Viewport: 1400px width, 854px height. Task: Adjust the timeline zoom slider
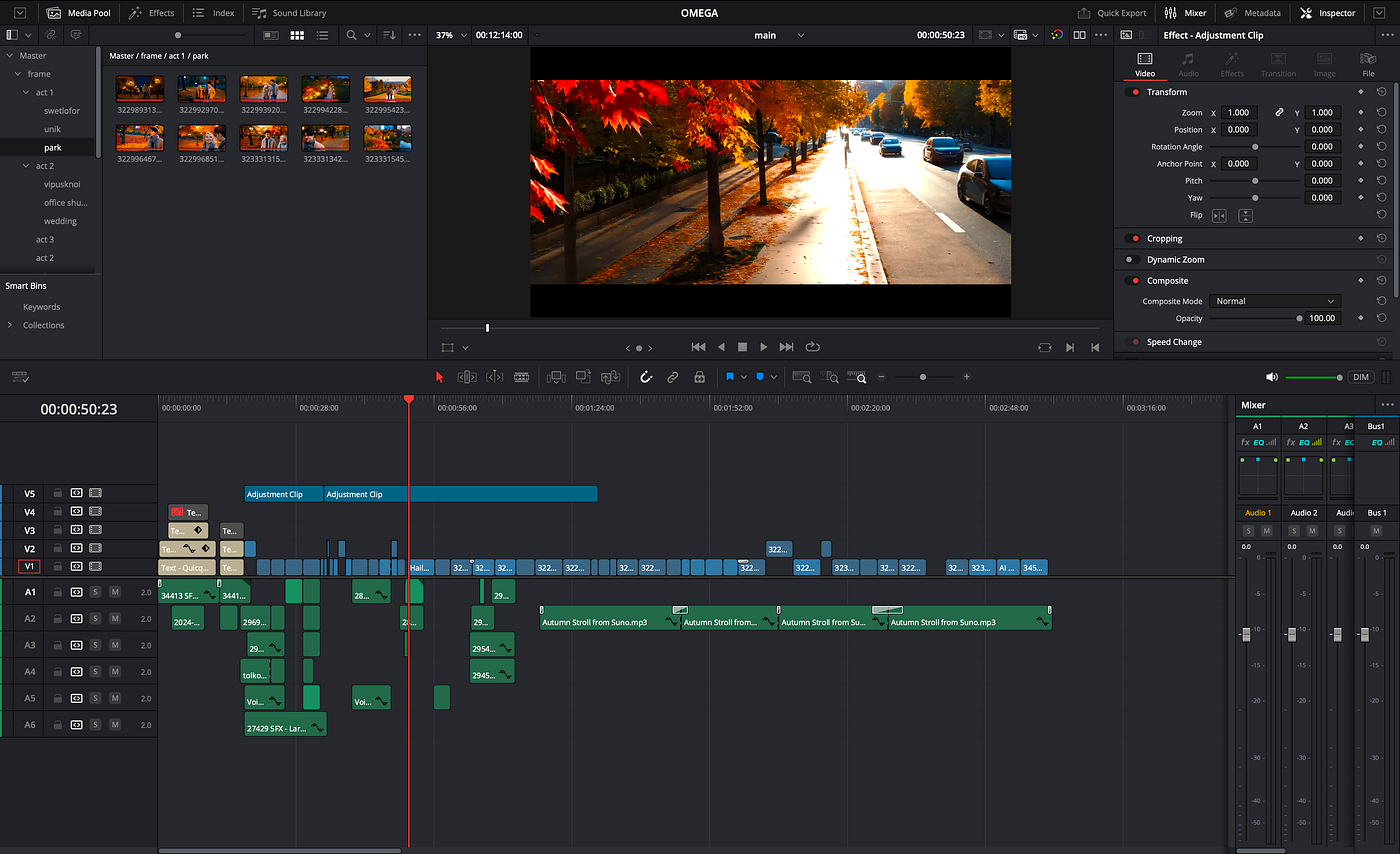pyautogui.click(x=923, y=377)
